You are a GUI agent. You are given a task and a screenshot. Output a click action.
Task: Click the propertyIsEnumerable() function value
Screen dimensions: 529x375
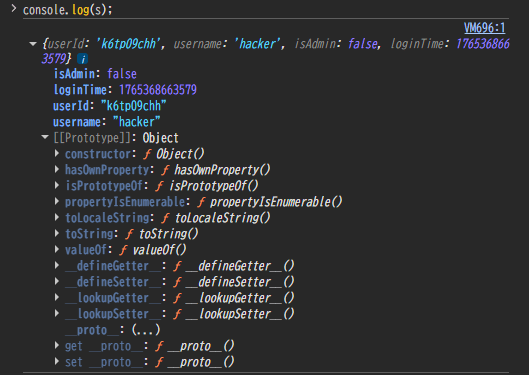point(276,202)
